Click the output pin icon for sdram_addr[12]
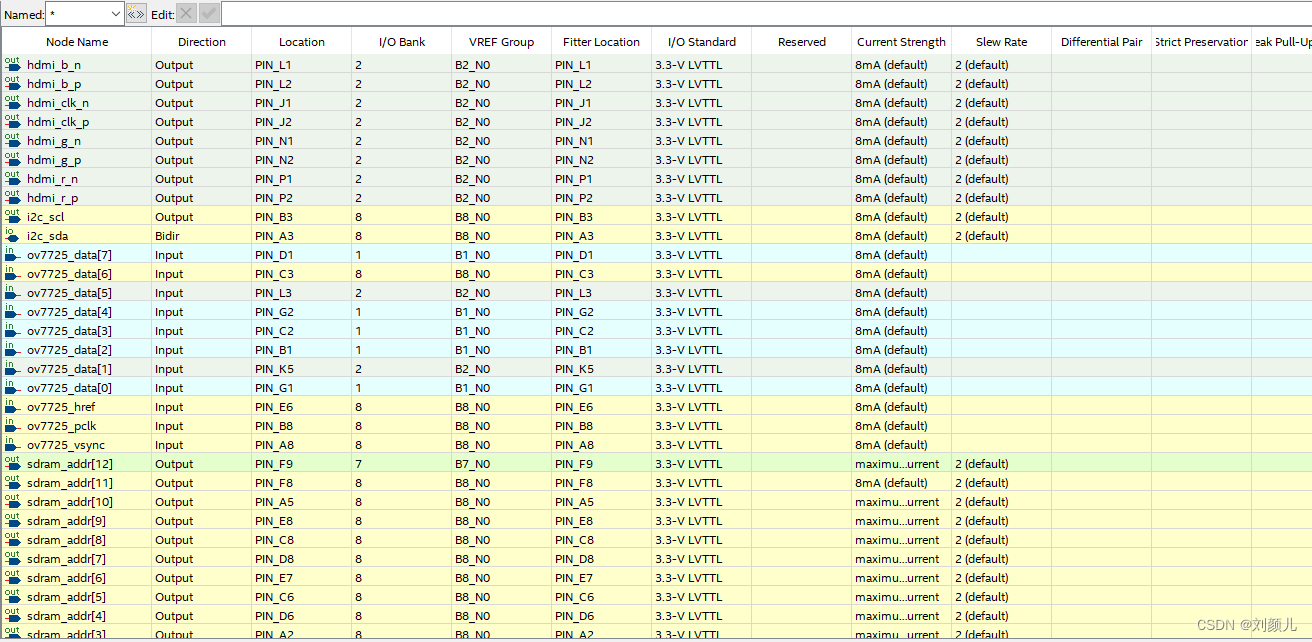 click(12, 464)
